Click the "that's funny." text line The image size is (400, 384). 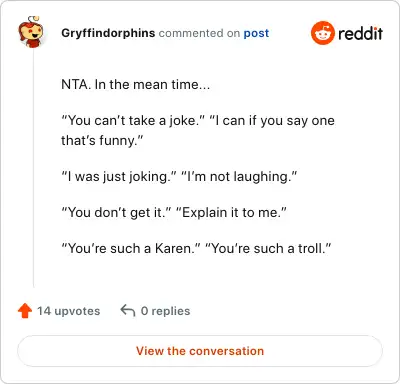click(x=102, y=140)
